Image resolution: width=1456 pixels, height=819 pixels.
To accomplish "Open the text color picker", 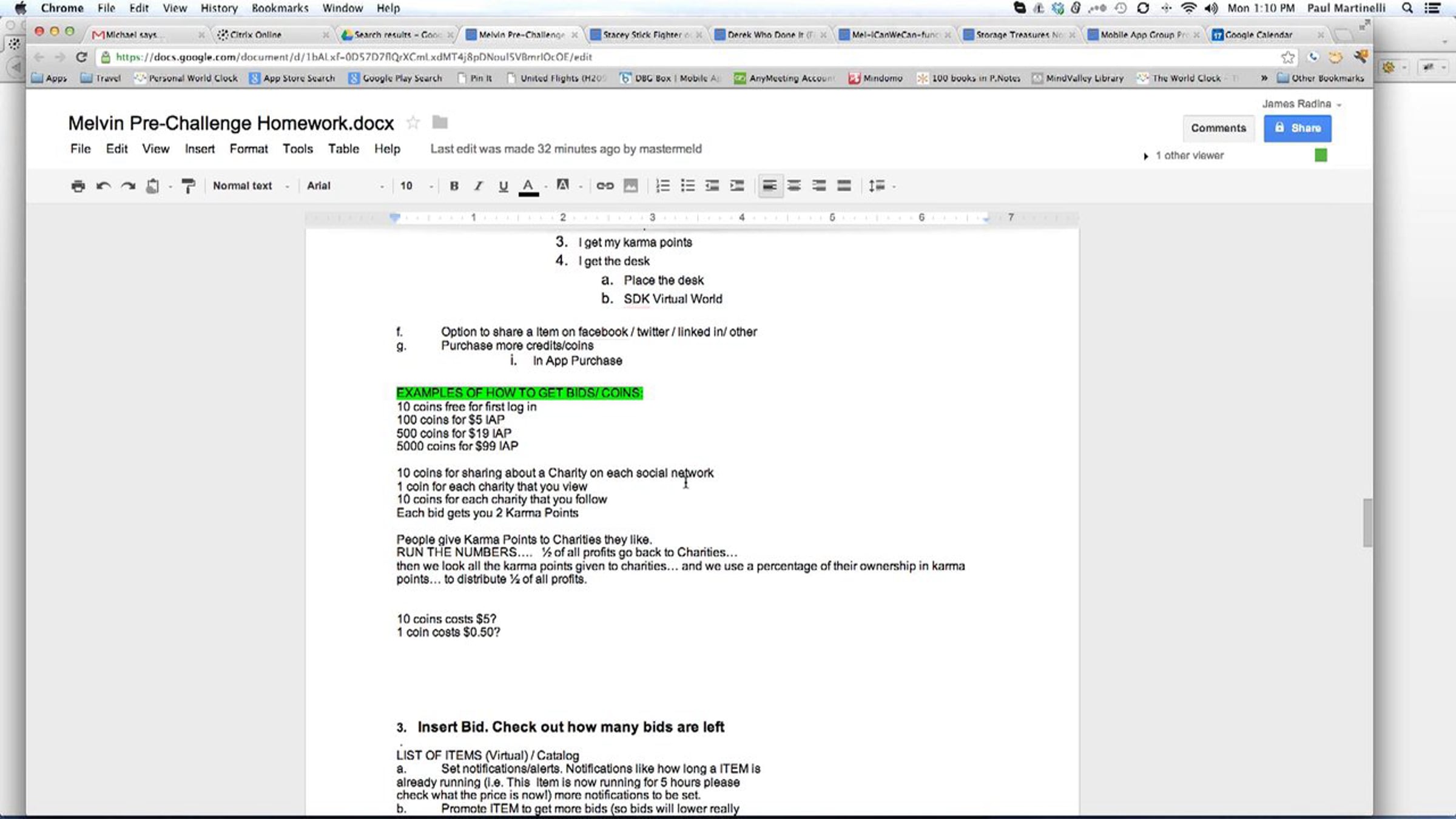I will click(x=528, y=186).
